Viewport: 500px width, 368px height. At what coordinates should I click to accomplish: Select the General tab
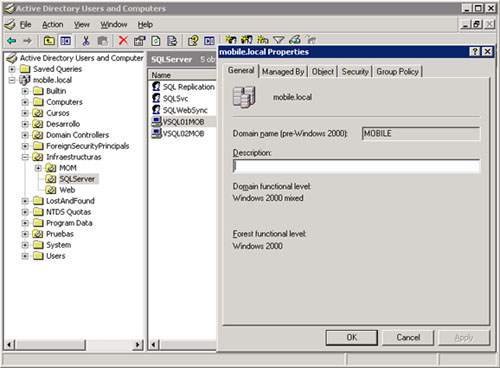[x=241, y=71]
